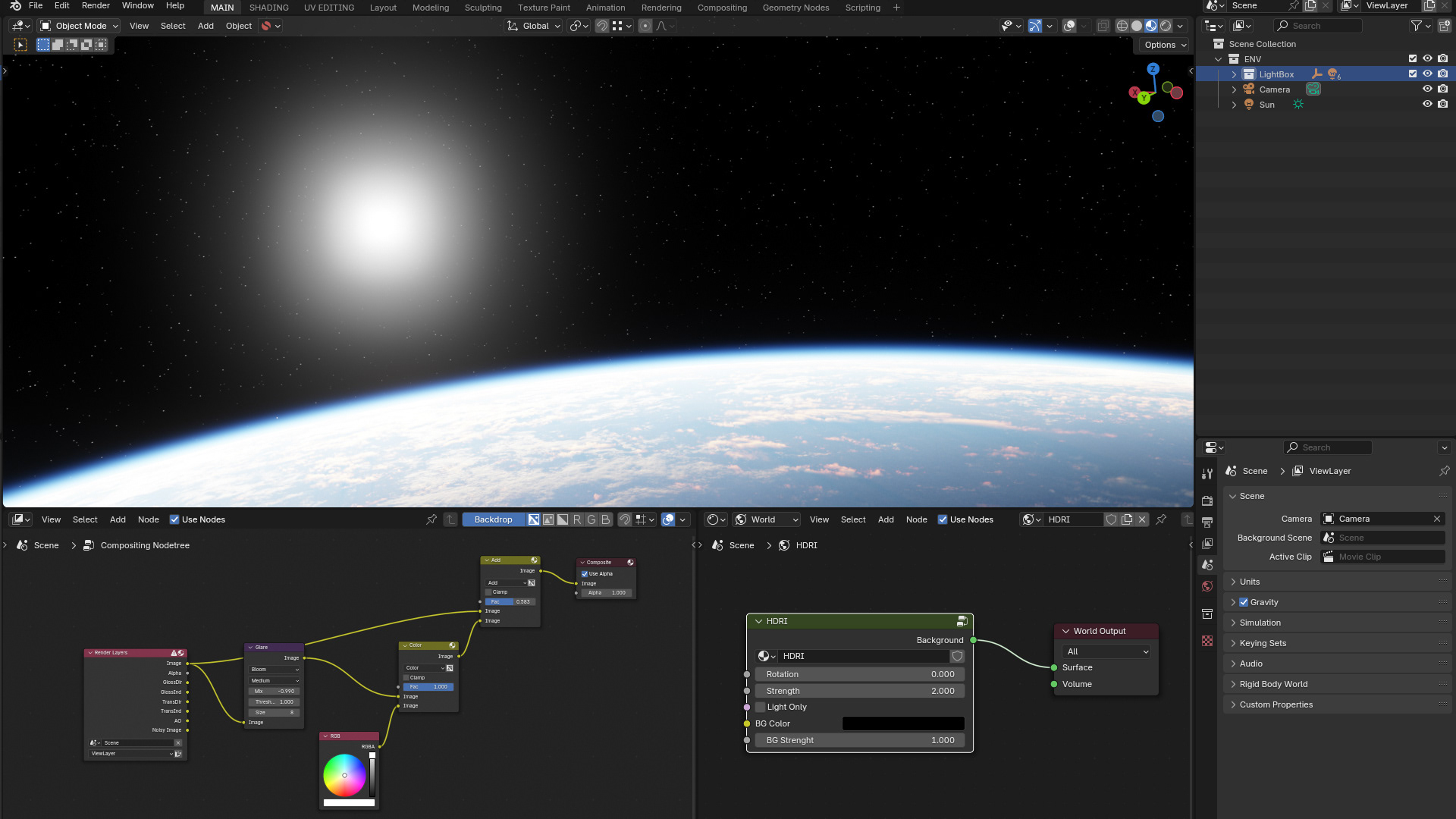The height and width of the screenshot is (819, 1456).
Task: Switch viewport to wireframe shading
Action: click(1122, 26)
